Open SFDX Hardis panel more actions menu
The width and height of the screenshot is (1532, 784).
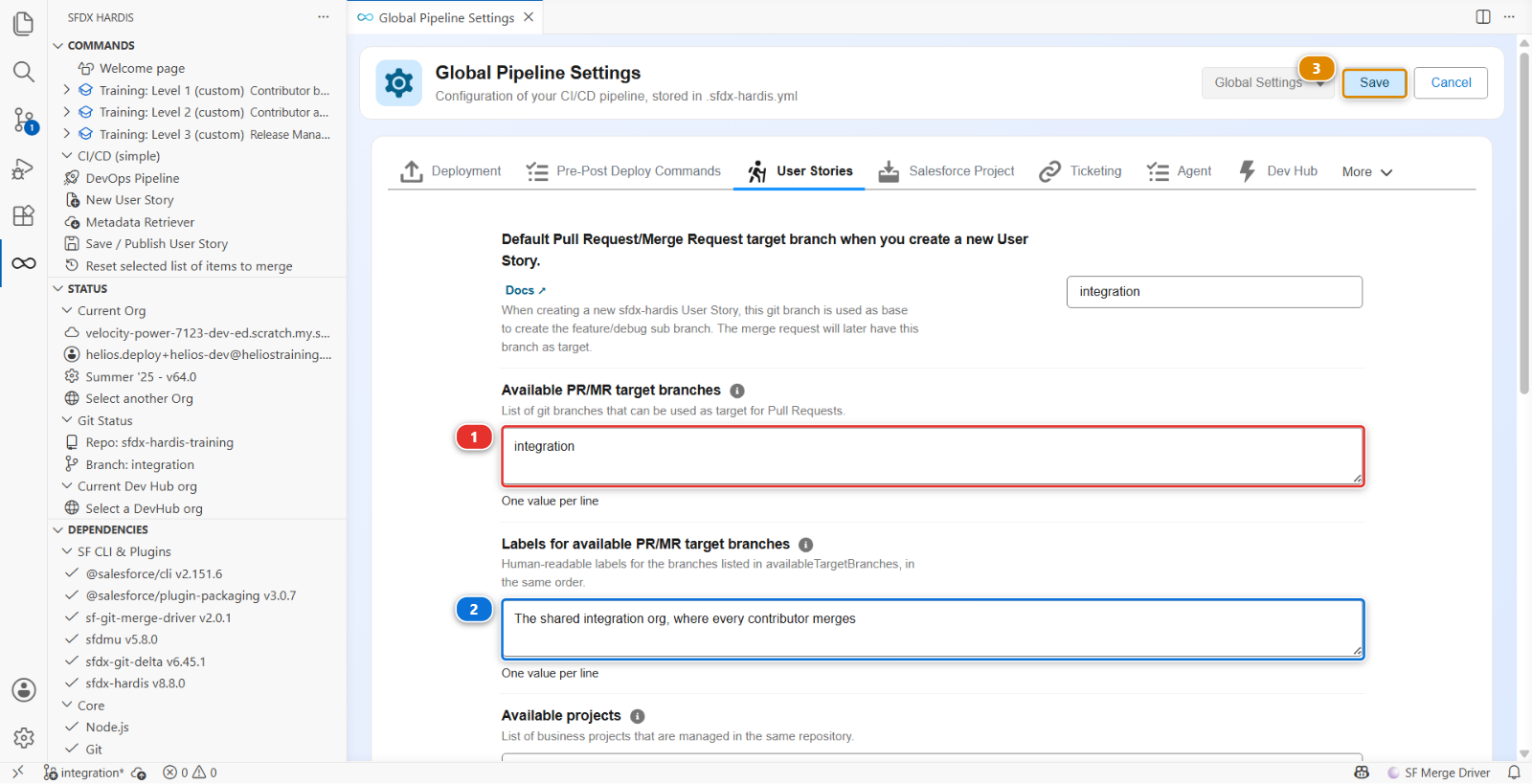(324, 17)
